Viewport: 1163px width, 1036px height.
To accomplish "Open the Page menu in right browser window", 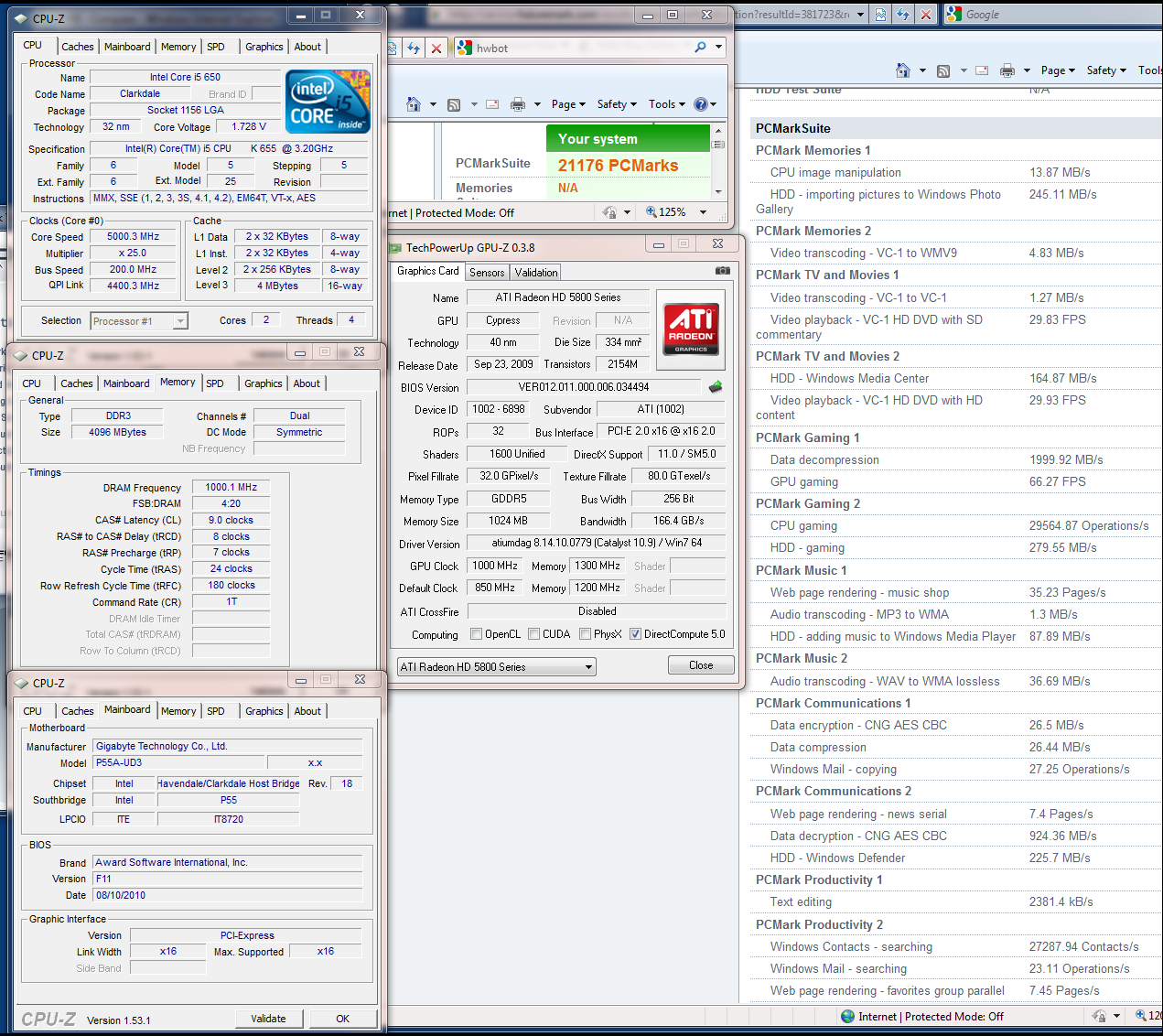I will tap(1058, 70).
